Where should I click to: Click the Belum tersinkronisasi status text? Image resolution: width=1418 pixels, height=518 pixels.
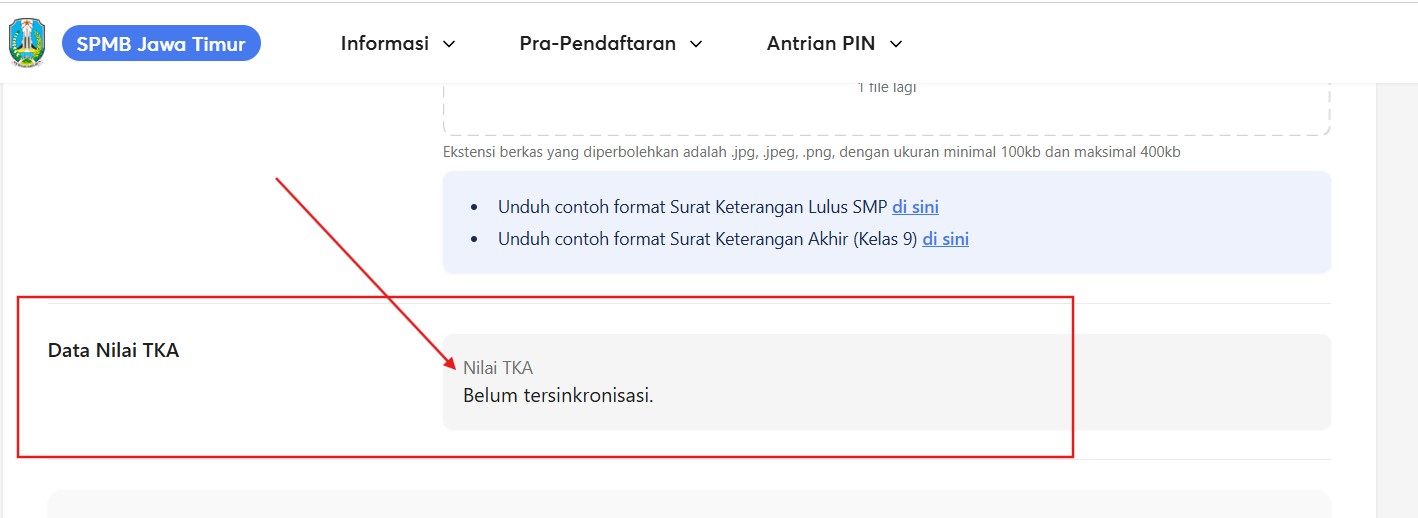(x=558, y=395)
